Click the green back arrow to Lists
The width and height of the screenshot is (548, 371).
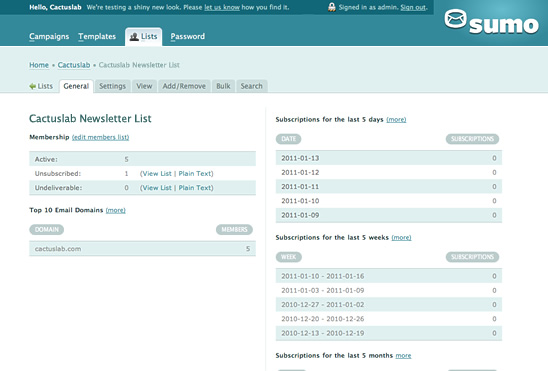tap(33, 86)
